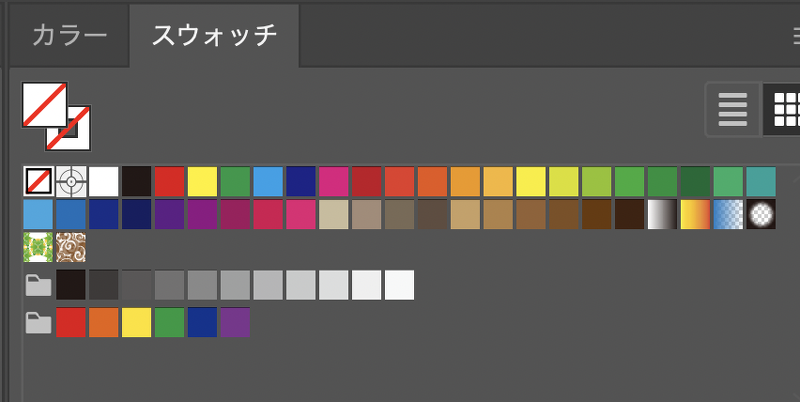This screenshot has width=800, height=402.
Task: Select the radial transparent white swatch
Action: (761, 214)
